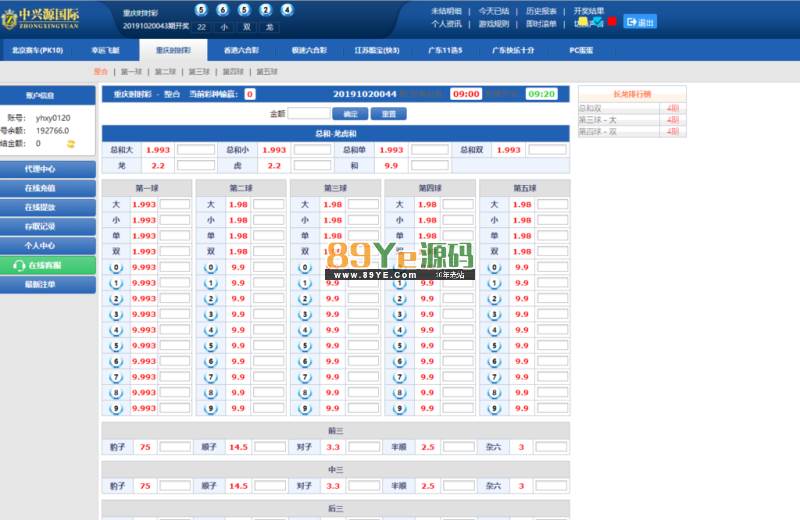Click the 在线客服 headset button
Screen dimensions: 800x520
[48, 265]
